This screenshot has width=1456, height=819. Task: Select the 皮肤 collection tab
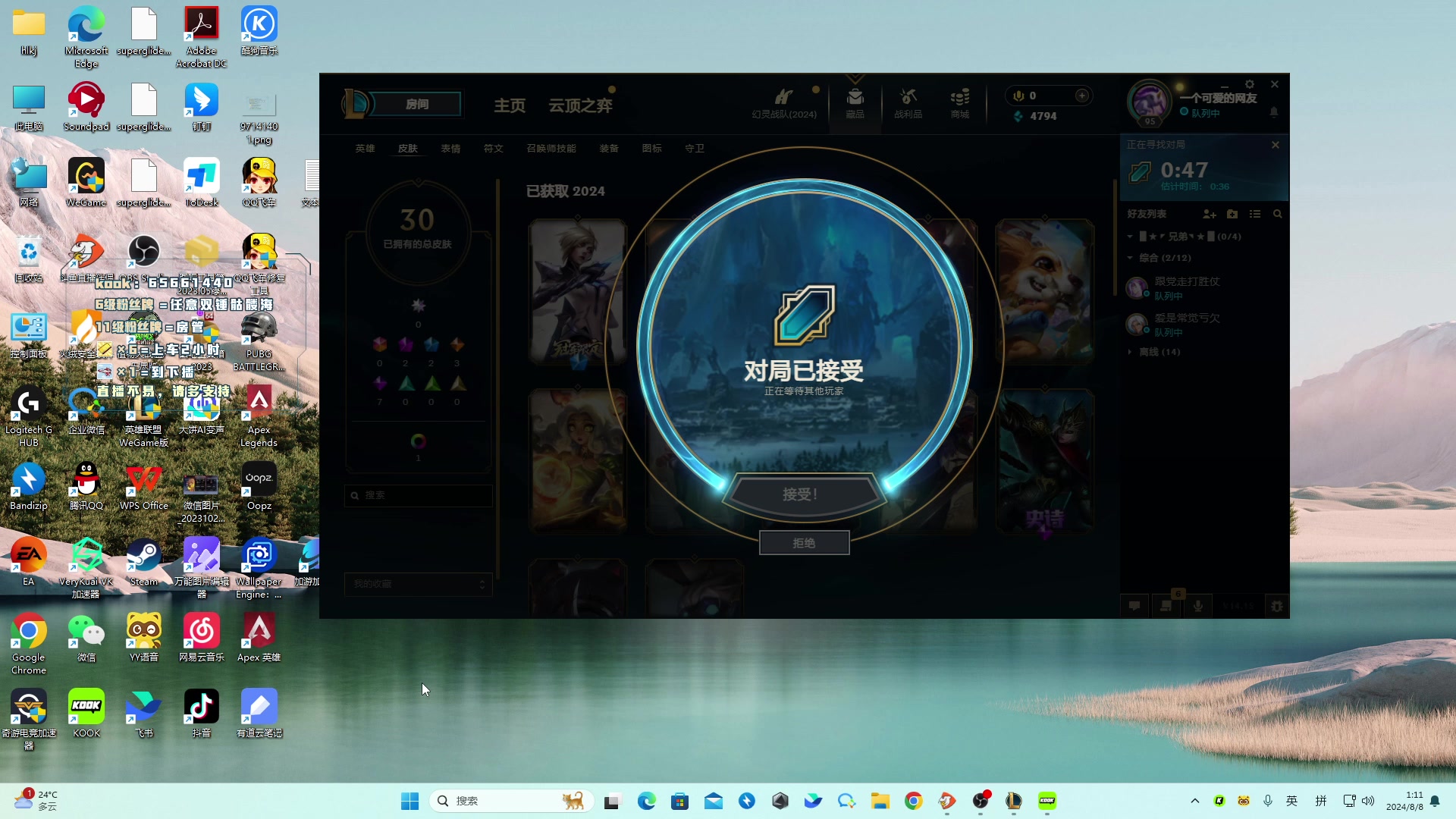408,149
